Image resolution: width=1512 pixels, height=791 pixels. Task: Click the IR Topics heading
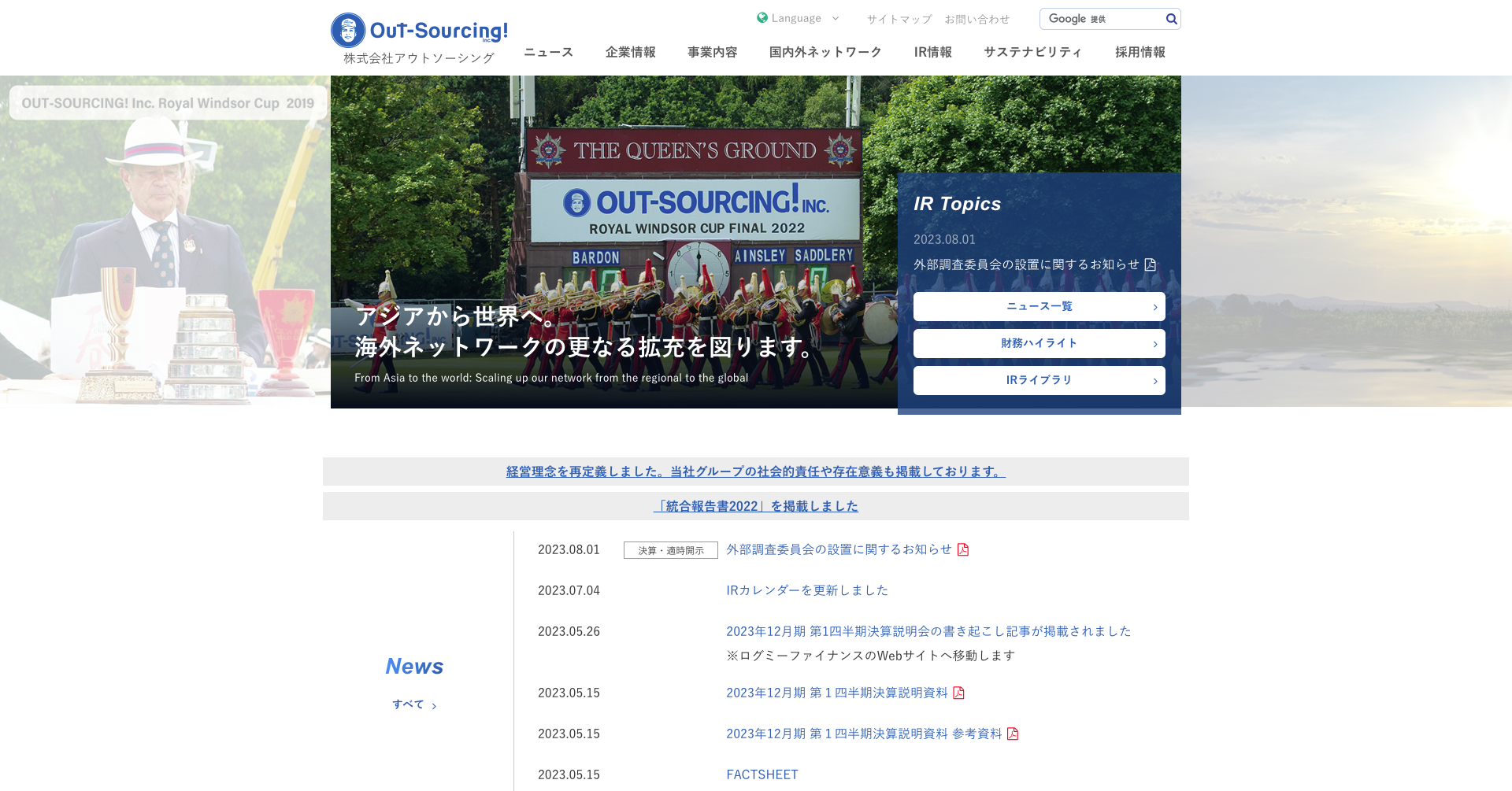(958, 204)
